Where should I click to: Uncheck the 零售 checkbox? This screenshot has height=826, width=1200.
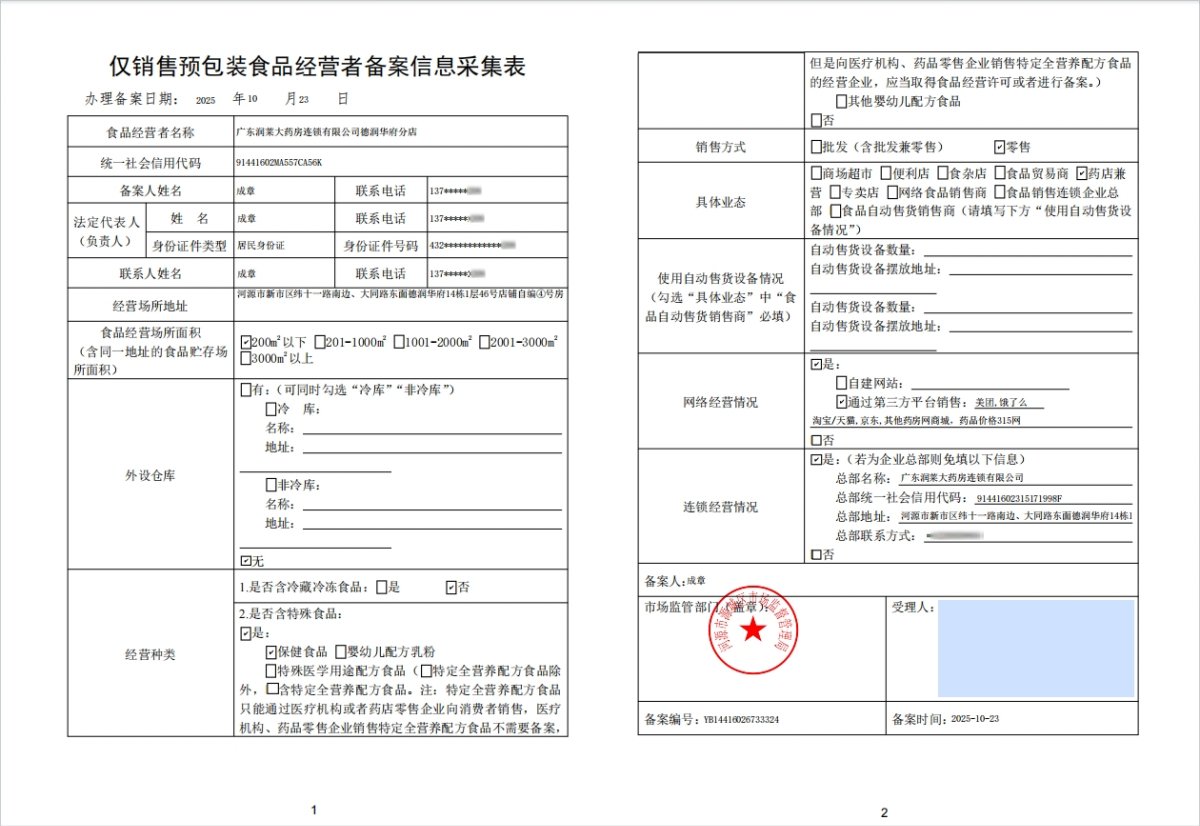click(x=998, y=145)
